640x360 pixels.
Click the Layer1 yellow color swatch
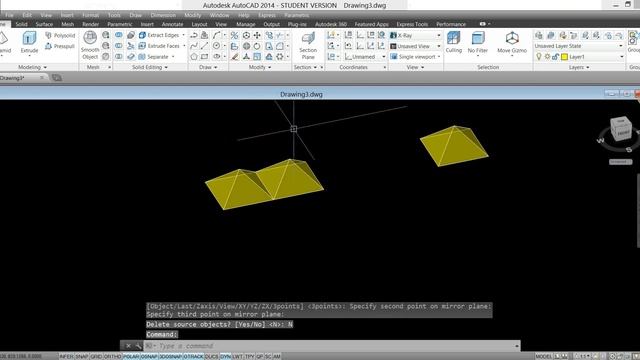point(564,57)
